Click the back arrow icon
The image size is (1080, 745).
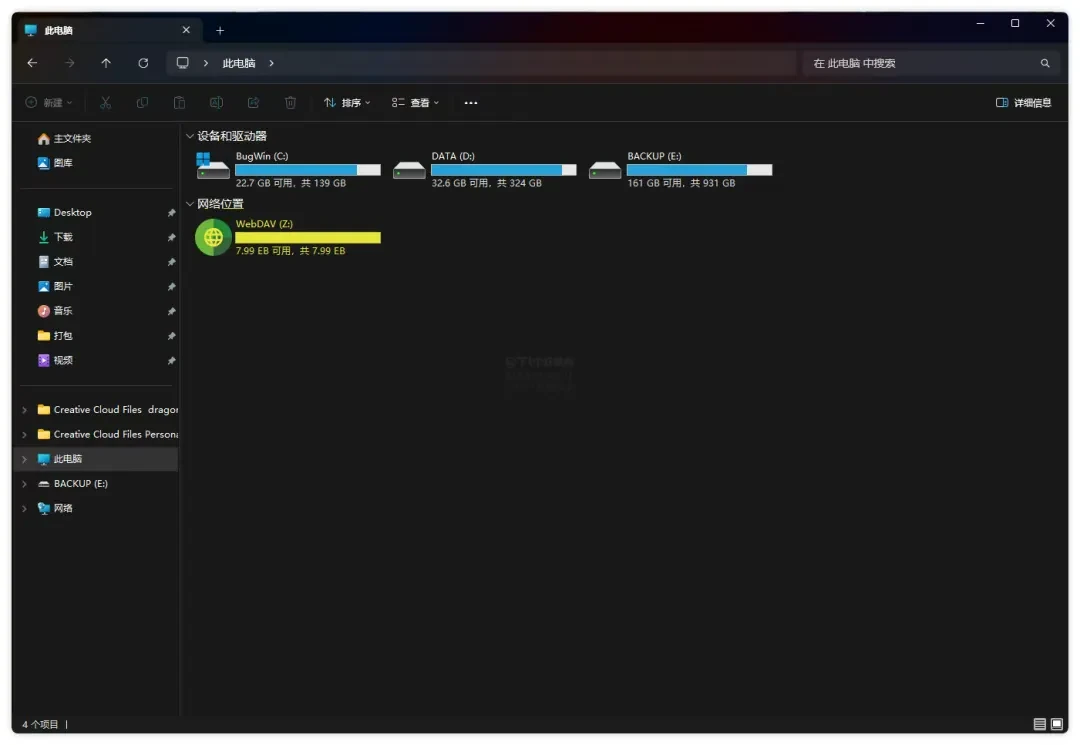(32, 63)
